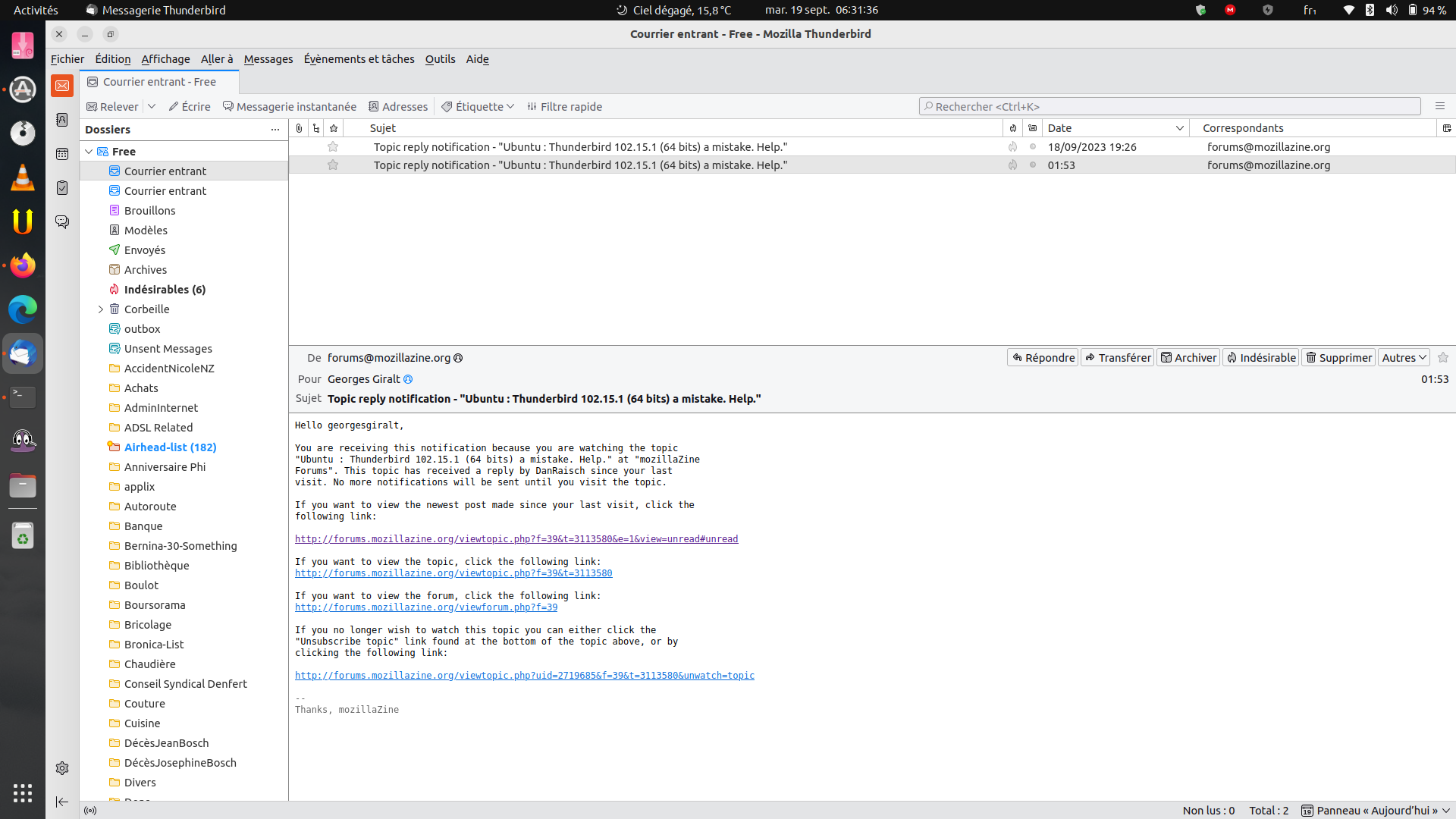The width and height of the screenshot is (1456, 819).
Task: Open the volume indicator in top bar
Action: [1392, 10]
